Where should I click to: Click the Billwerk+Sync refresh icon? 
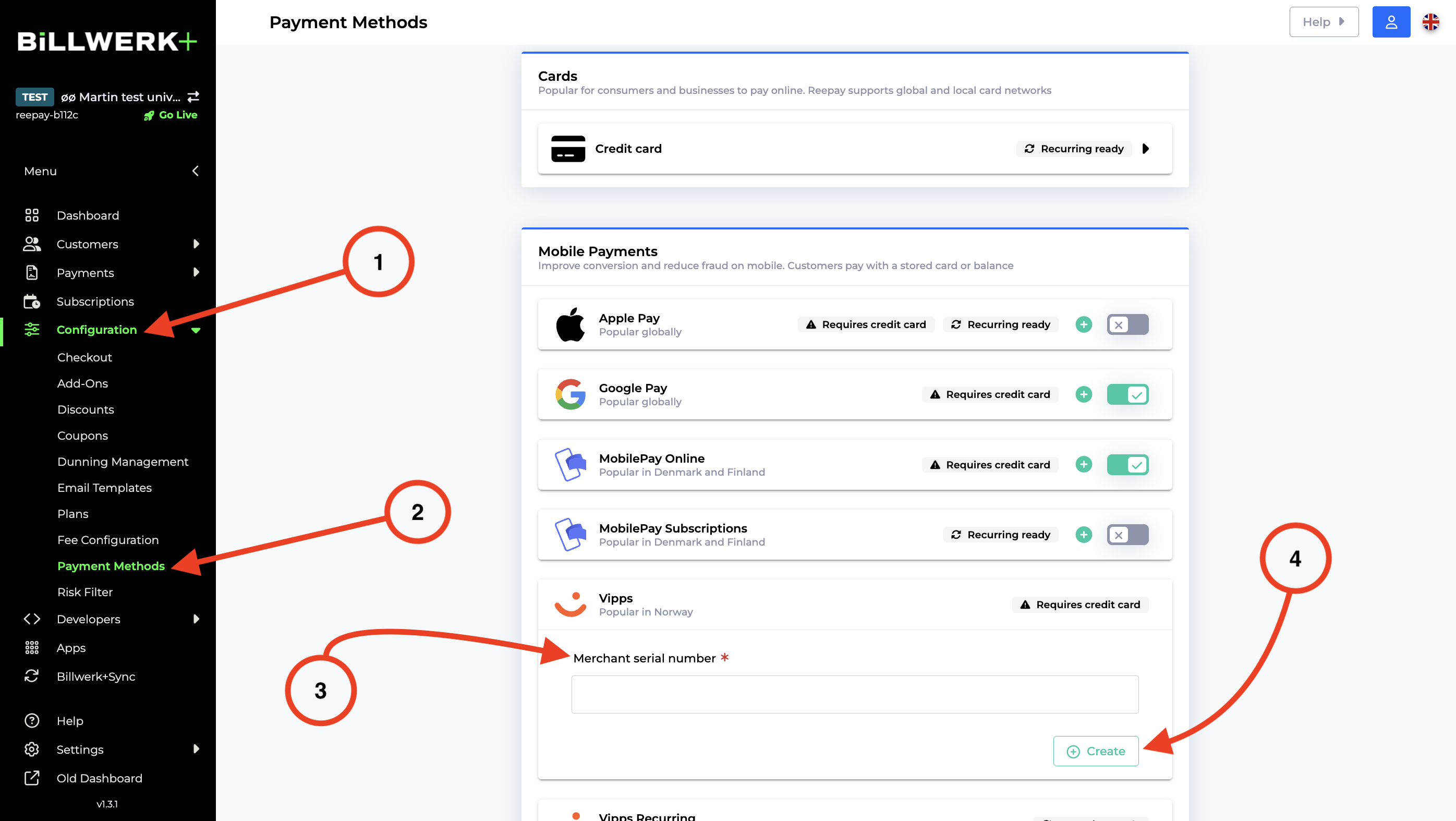[32, 676]
